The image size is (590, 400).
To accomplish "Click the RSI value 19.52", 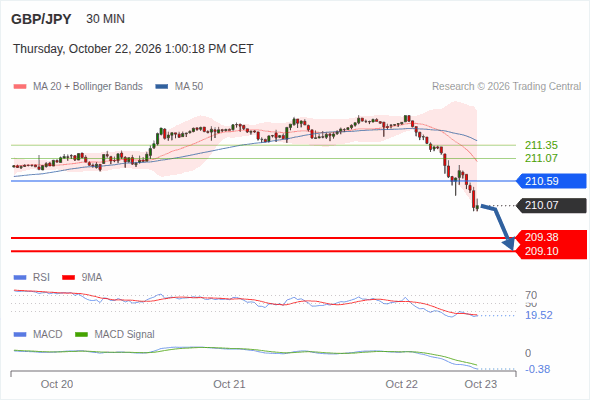I will pyautogui.click(x=539, y=315).
